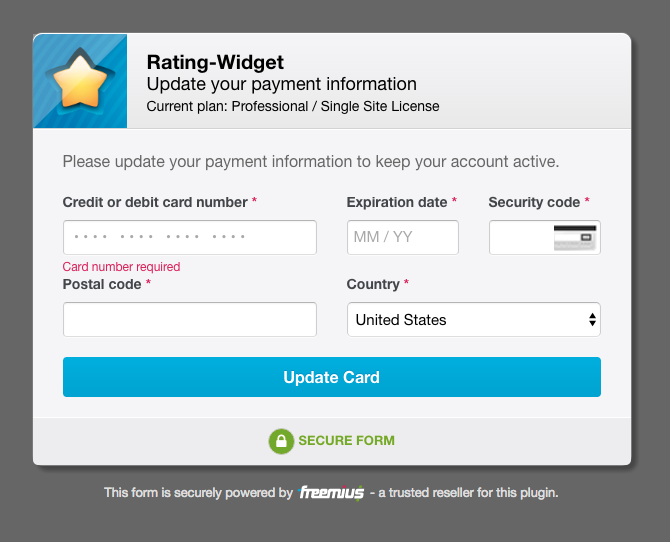
Task: Click the Expiration date MM / YY field
Action: point(402,238)
